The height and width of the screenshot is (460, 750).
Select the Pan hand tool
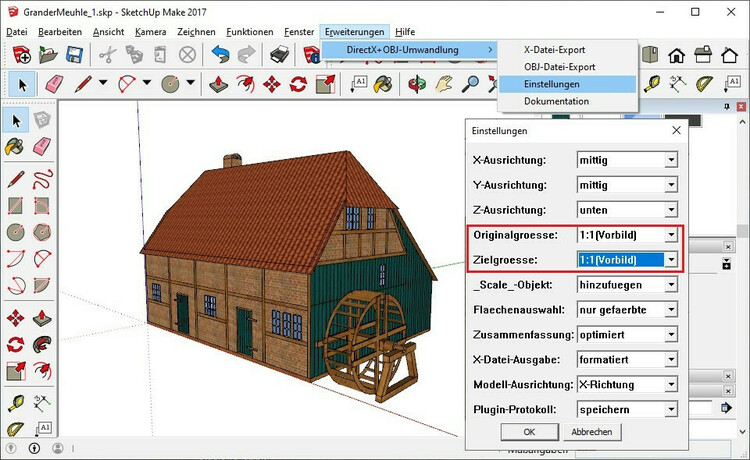(444, 84)
